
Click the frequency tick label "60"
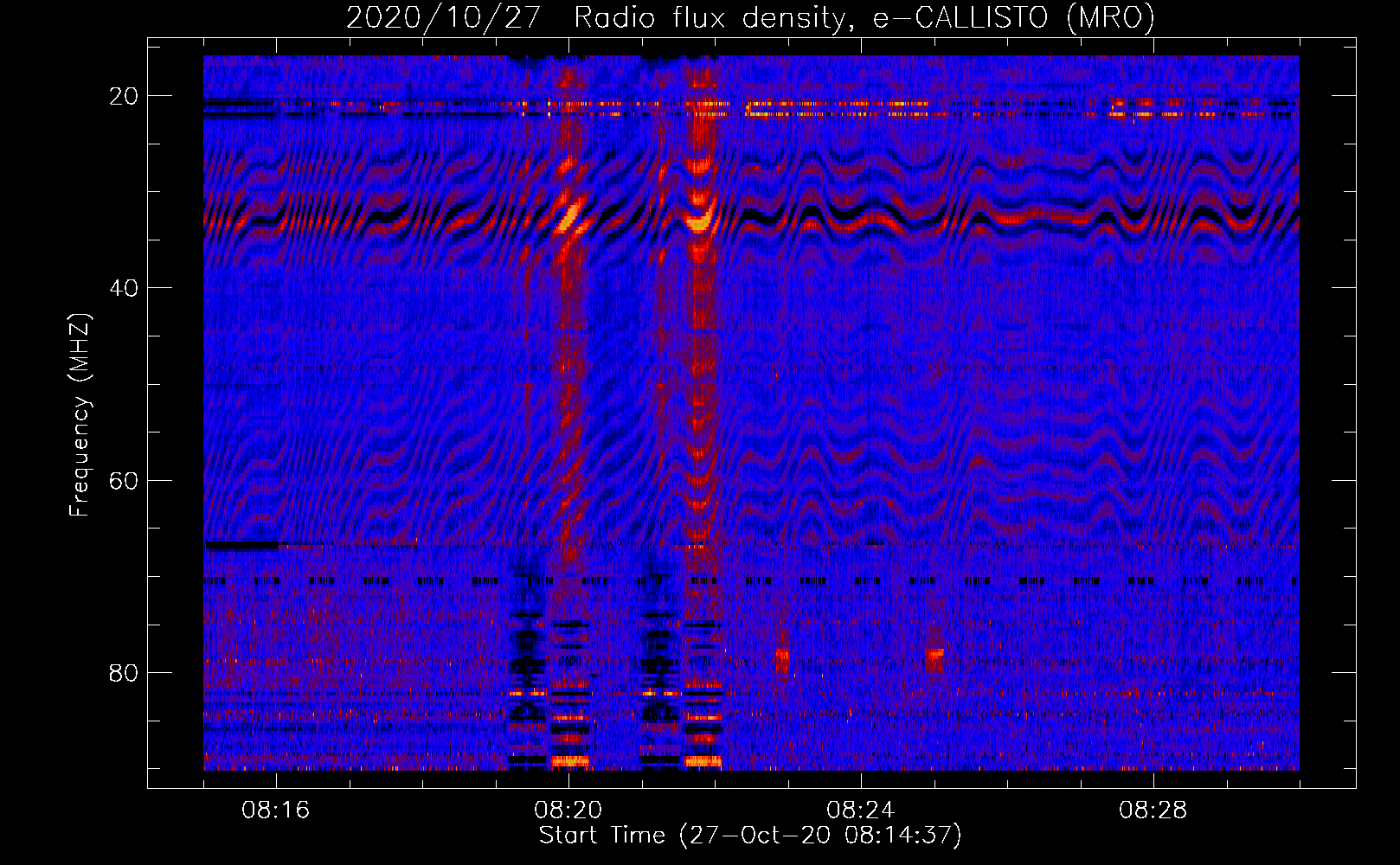(x=124, y=480)
